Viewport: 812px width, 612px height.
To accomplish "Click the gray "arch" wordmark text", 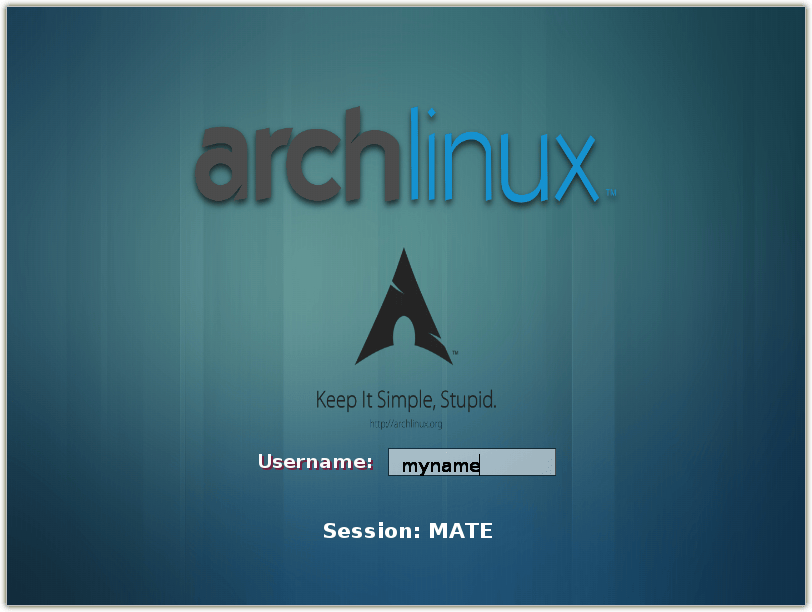I will point(300,165).
